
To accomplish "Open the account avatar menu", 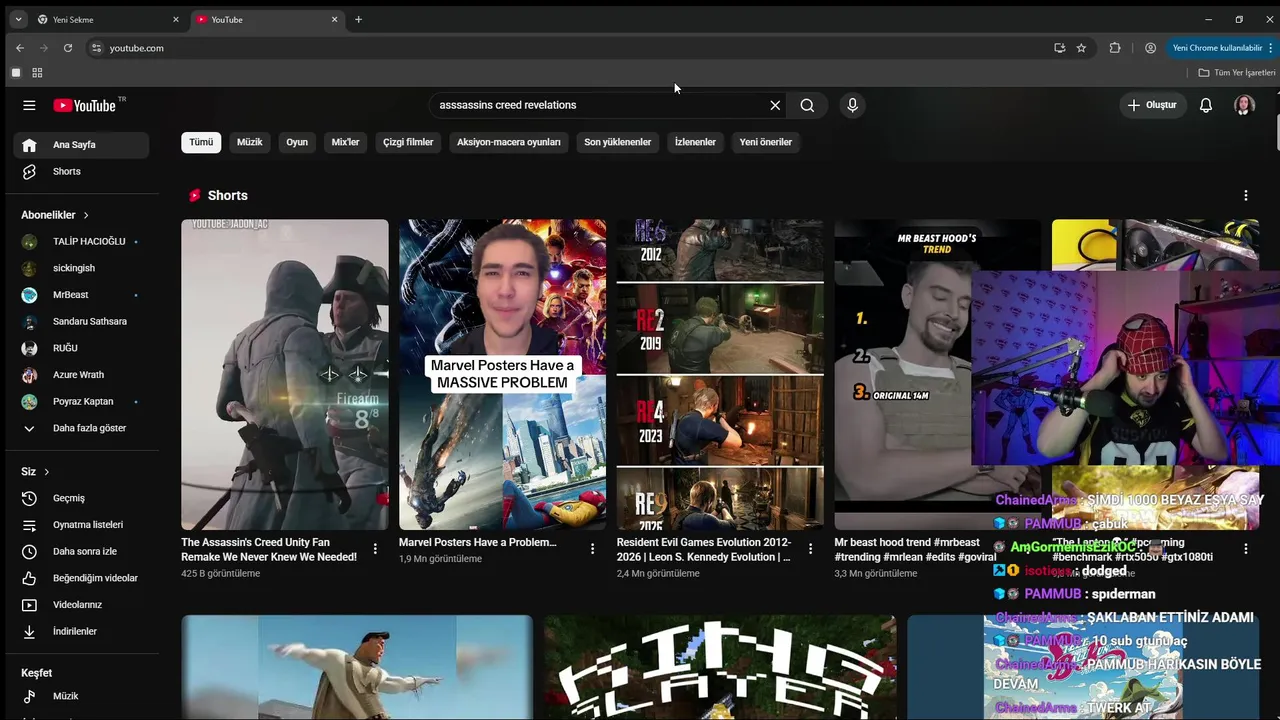I will [x=1244, y=105].
